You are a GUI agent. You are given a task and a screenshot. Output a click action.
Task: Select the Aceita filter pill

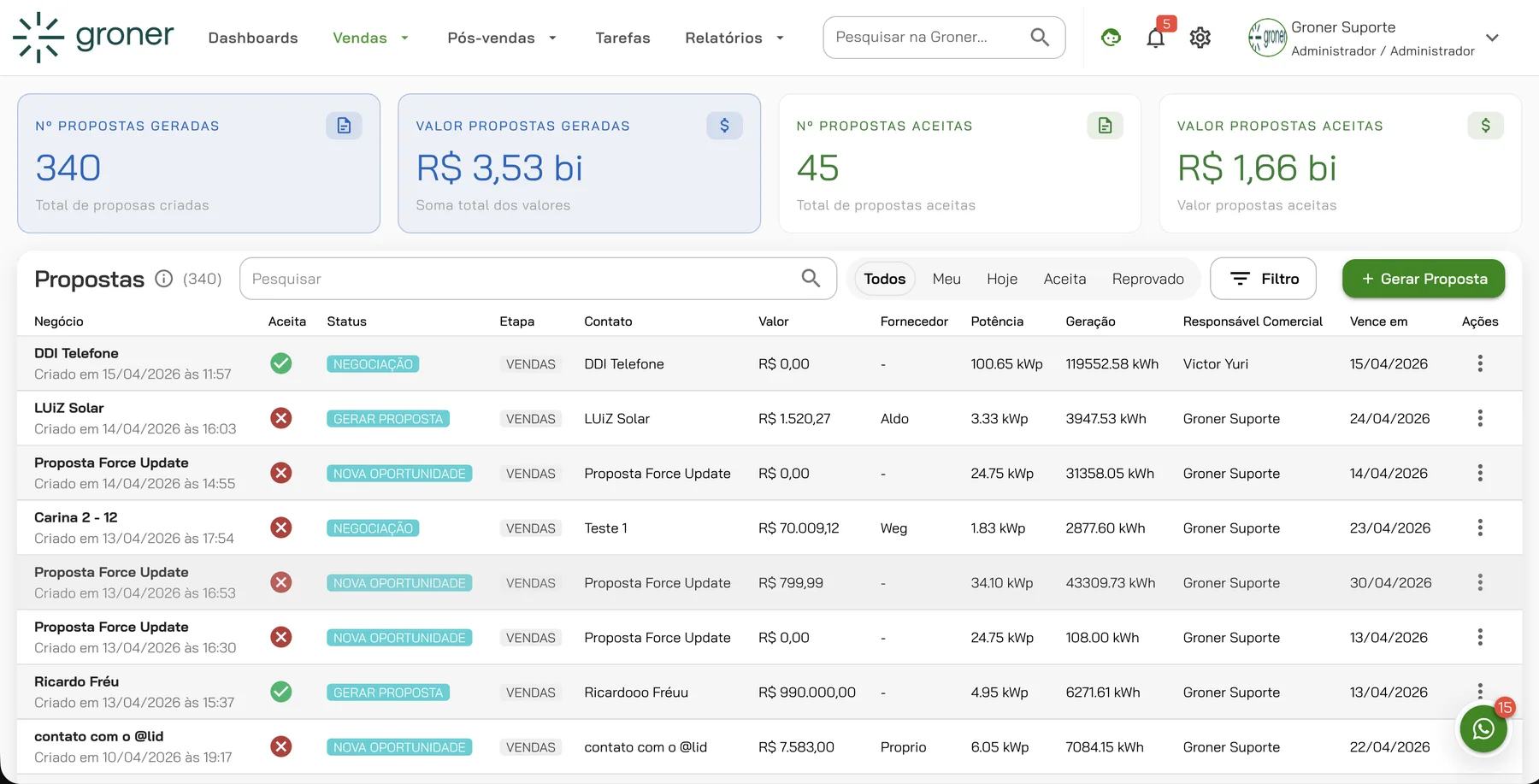coord(1064,279)
